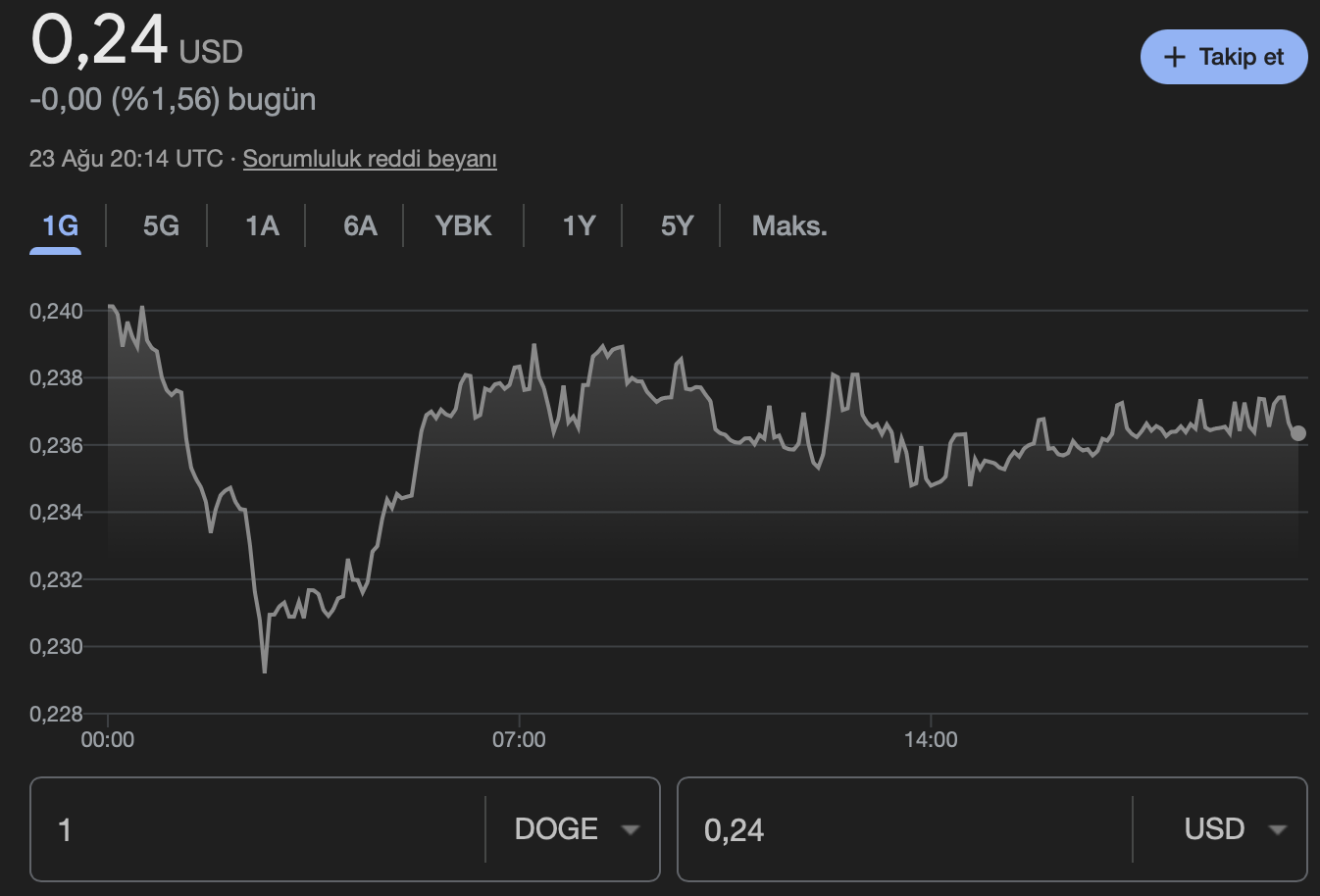Image resolution: width=1320 pixels, height=896 pixels.
Task: Switch to the 5G time range tab
Action: point(161,226)
